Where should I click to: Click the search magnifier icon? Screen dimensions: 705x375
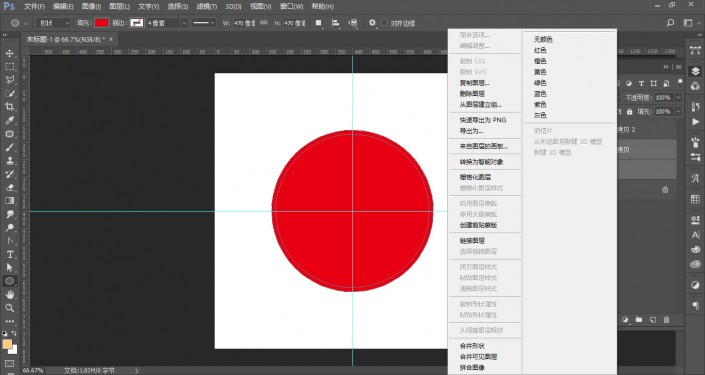pos(670,23)
